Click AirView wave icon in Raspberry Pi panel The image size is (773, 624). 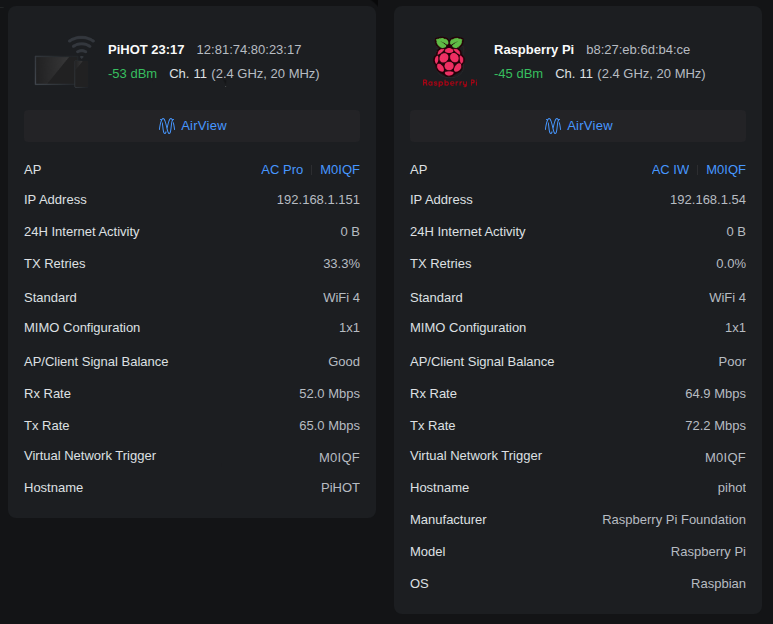(553, 126)
